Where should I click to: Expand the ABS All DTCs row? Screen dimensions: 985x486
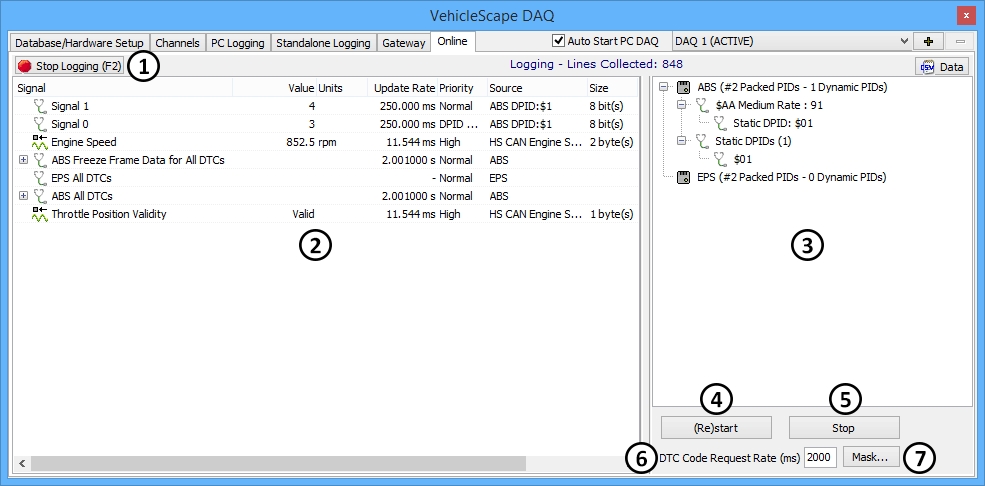point(23,196)
